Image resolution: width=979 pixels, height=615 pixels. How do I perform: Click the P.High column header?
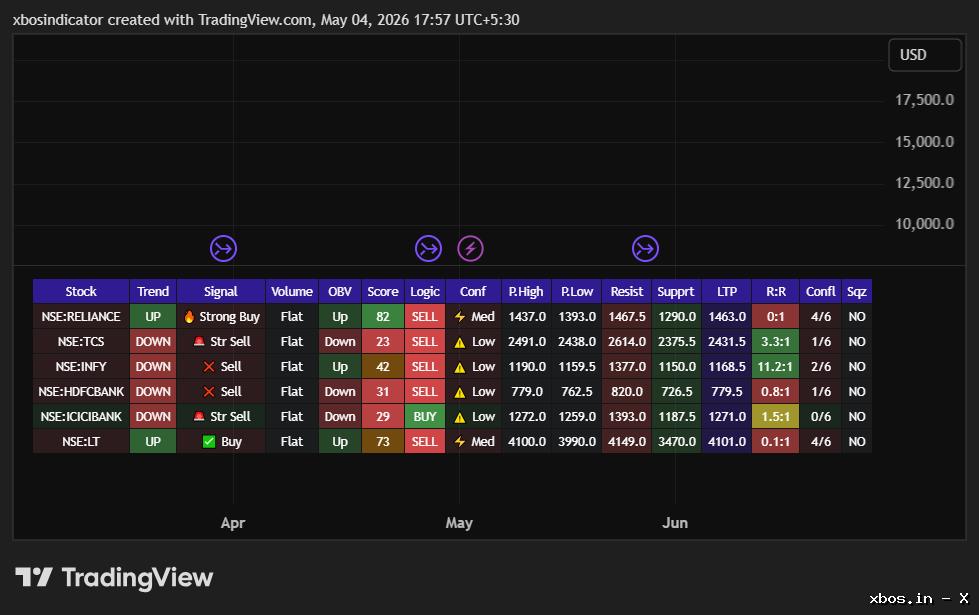coord(526,292)
